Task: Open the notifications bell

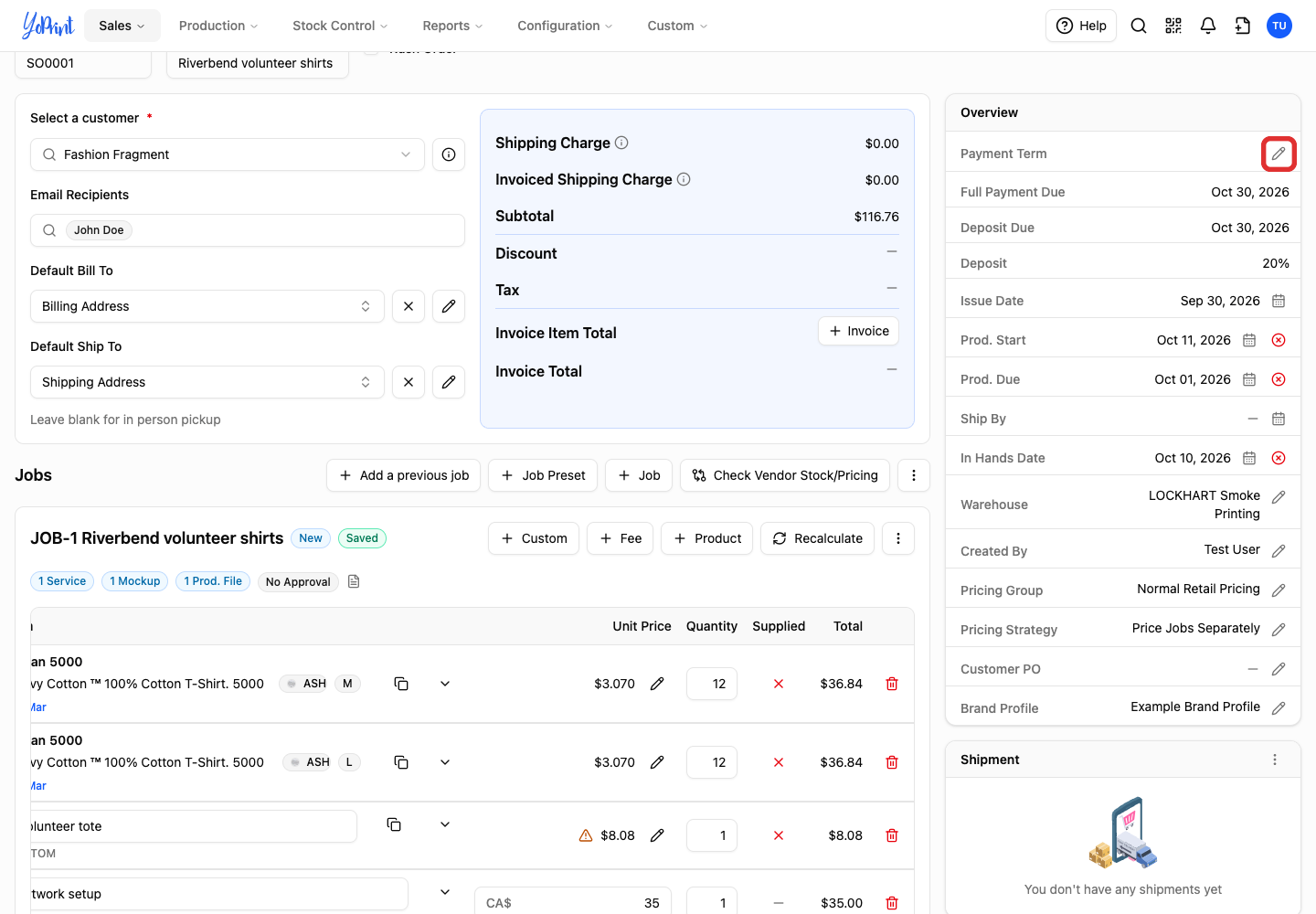Action: pyautogui.click(x=1208, y=26)
